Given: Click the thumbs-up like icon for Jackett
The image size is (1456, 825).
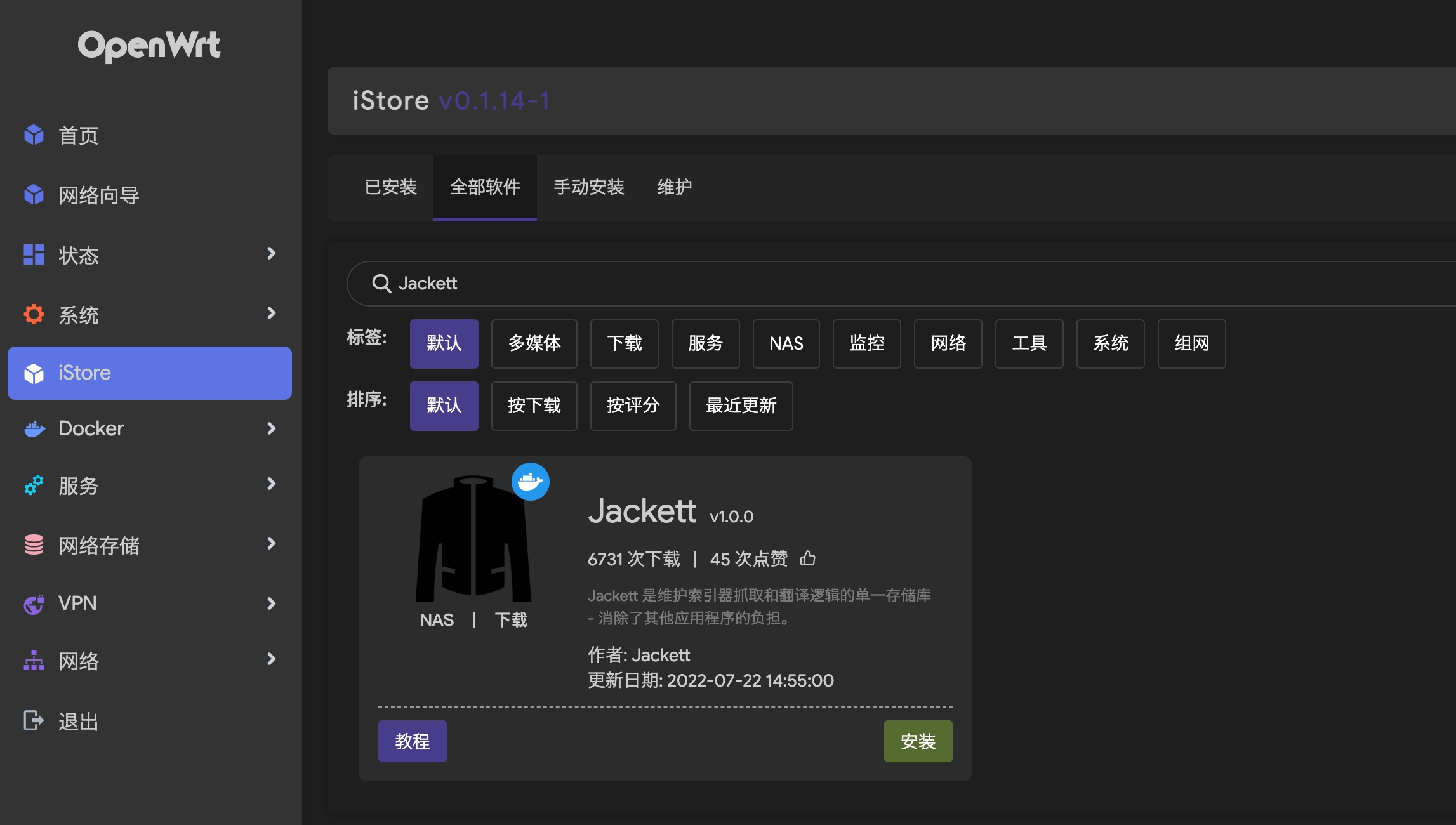Looking at the screenshot, I should (807, 558).
